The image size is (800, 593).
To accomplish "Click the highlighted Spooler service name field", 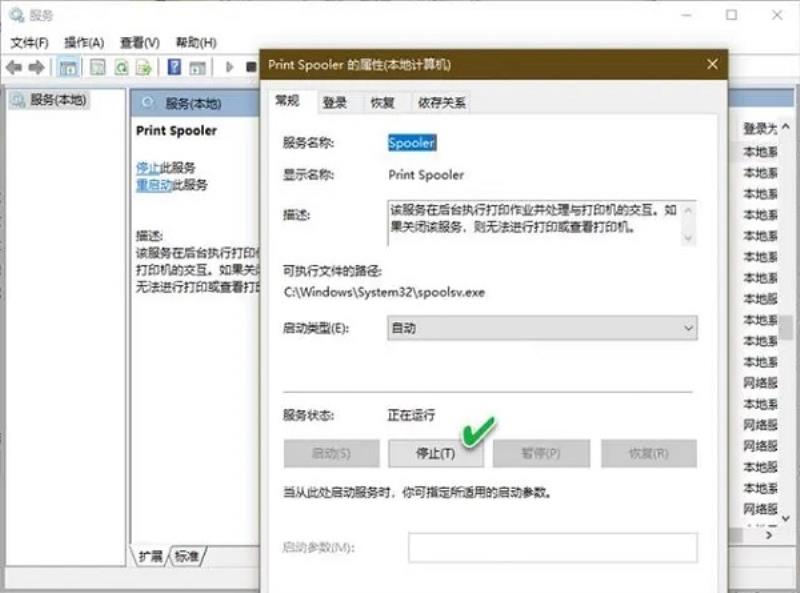I will click(412, 142).
